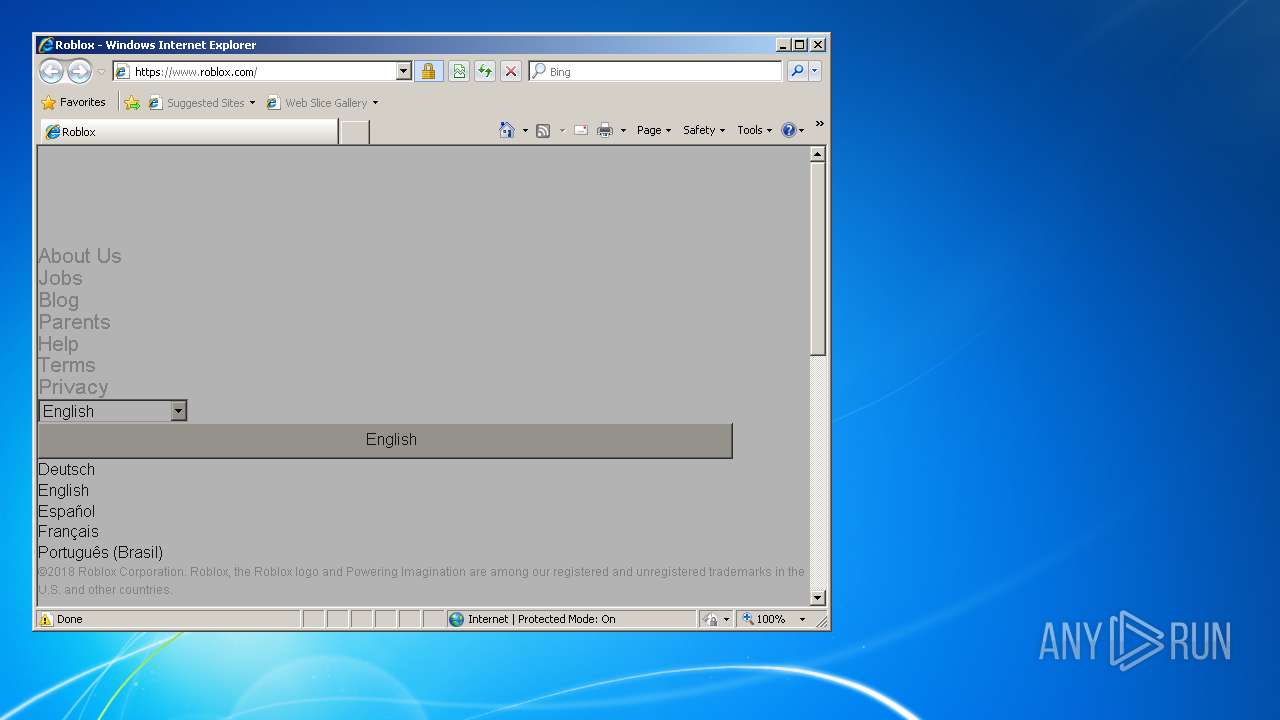Click the security lock icon

coord(428,71)
